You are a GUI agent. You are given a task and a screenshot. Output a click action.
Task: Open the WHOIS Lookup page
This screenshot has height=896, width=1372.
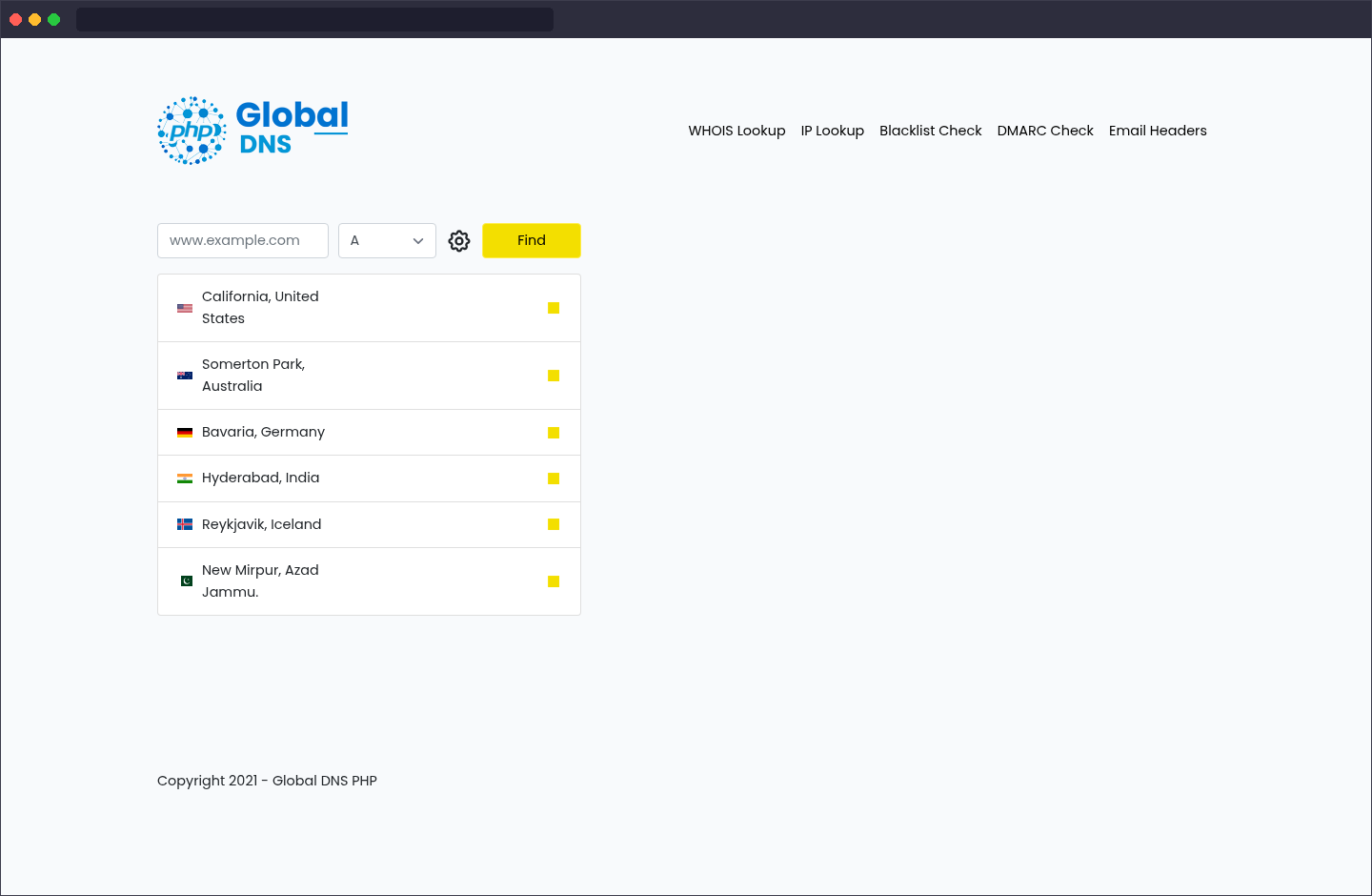736,131
